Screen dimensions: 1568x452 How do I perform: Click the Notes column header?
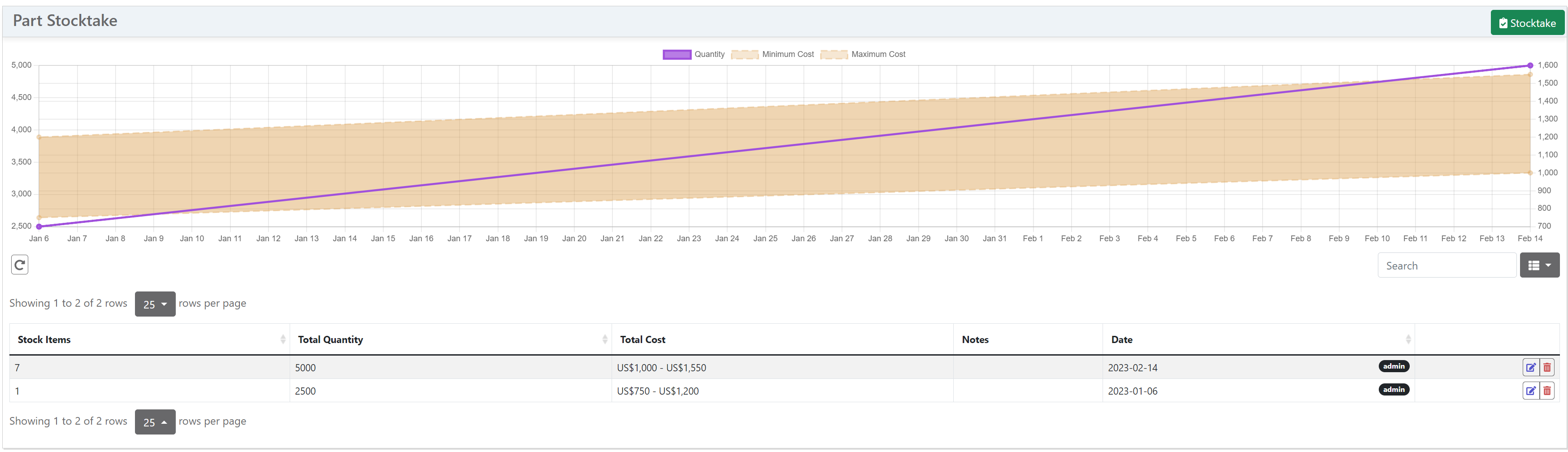[x=974, y=339]
